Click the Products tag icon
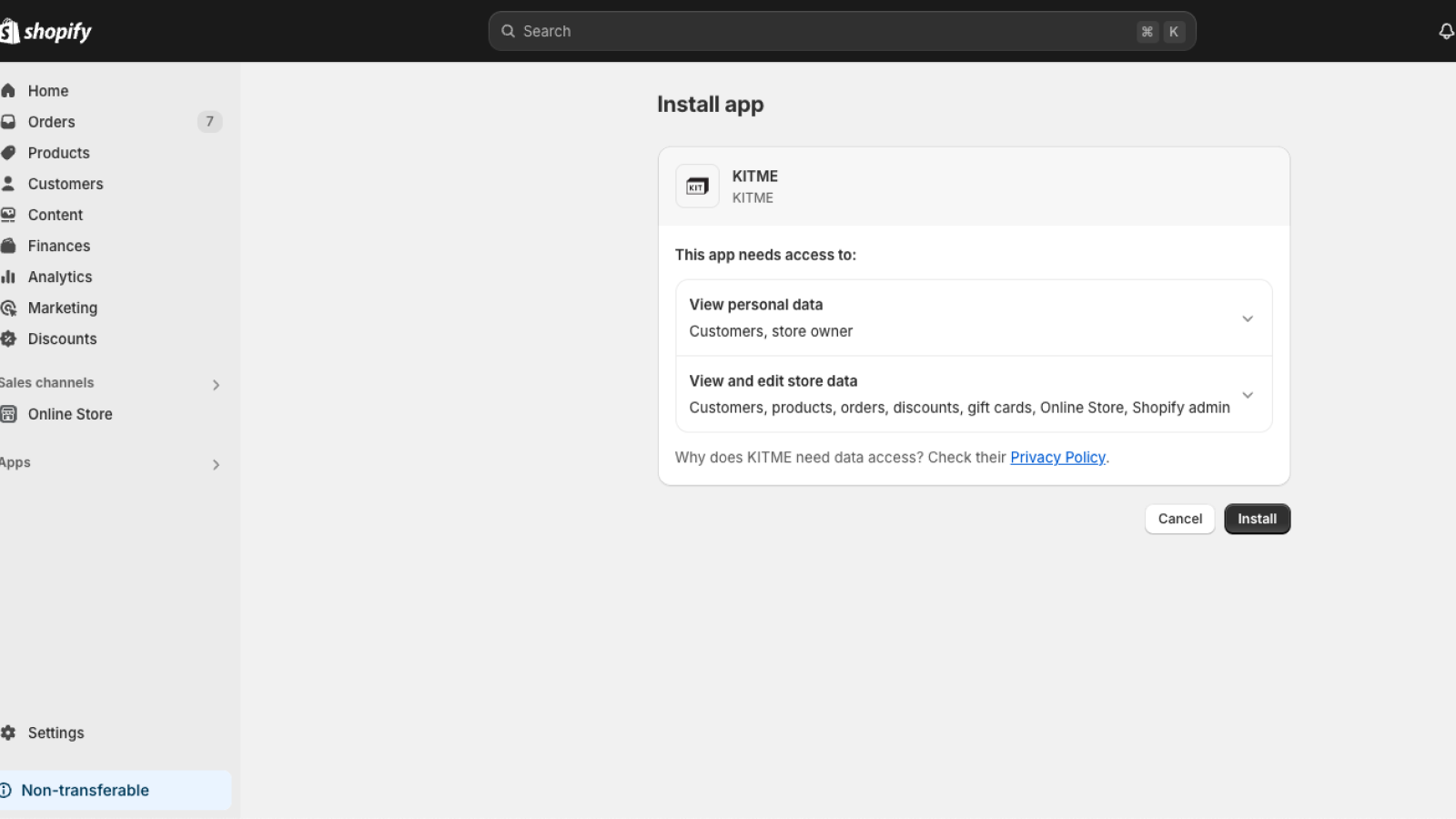Viewport: 1456px width, 819px height. [8, 153]
